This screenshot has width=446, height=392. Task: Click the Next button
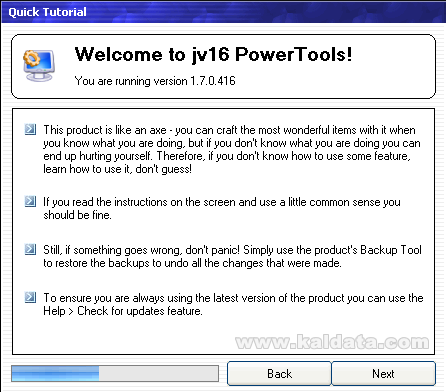tap(384, 374)
